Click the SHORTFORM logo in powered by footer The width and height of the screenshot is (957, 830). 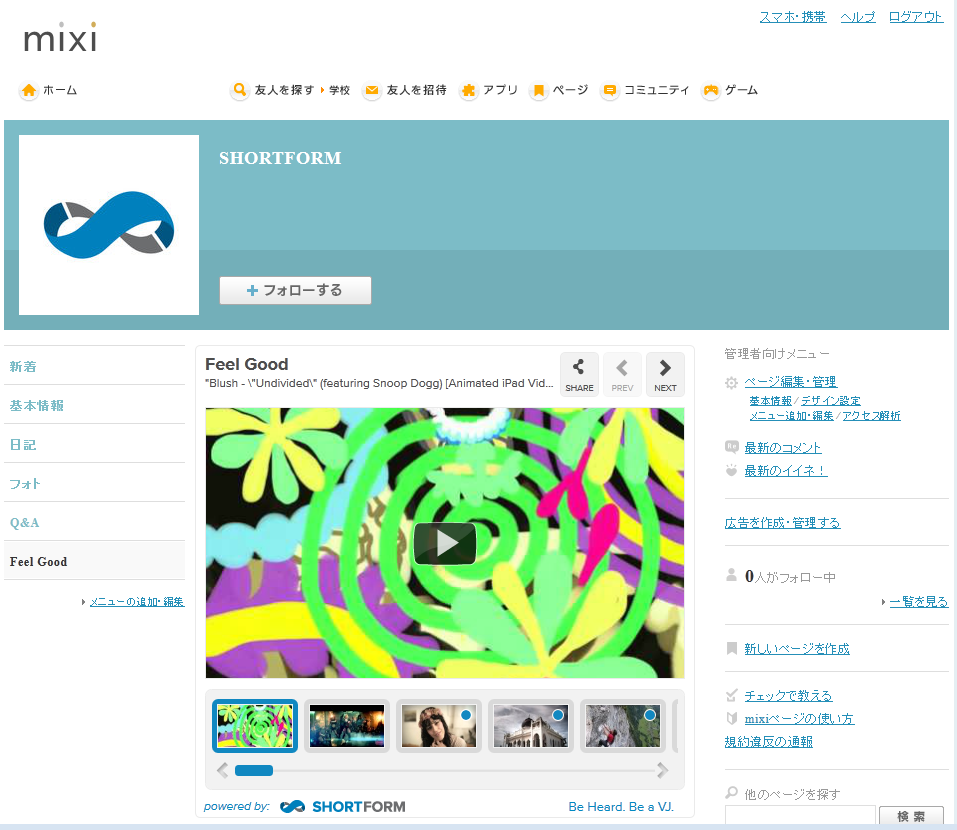click(x=343, y=807)
